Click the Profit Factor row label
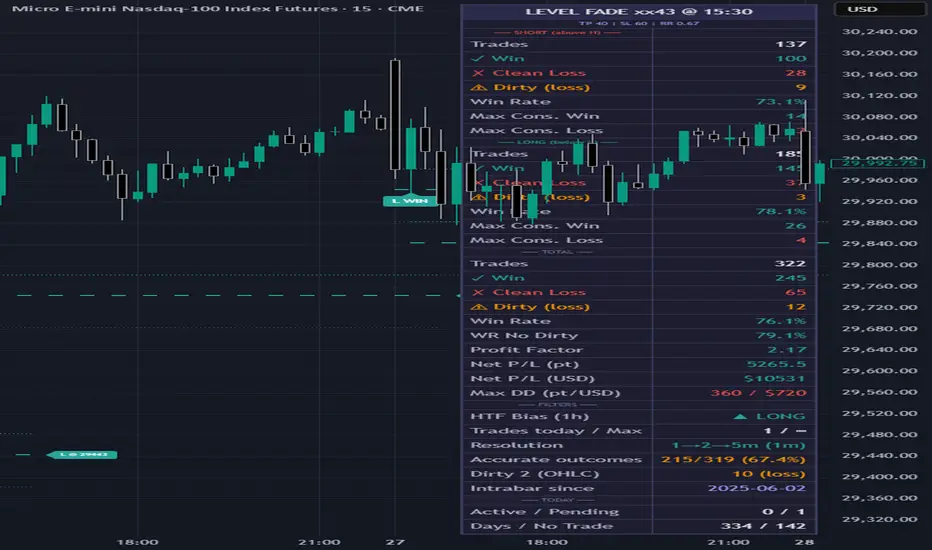This screenshot has width=932, height=550. 527,350
